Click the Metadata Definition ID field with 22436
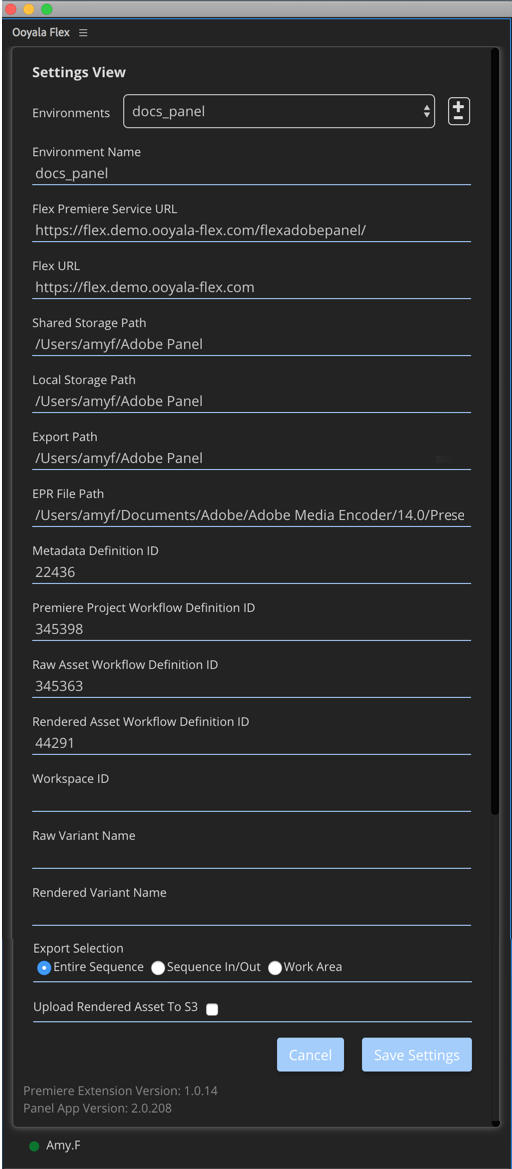 [x=251, y=573]
